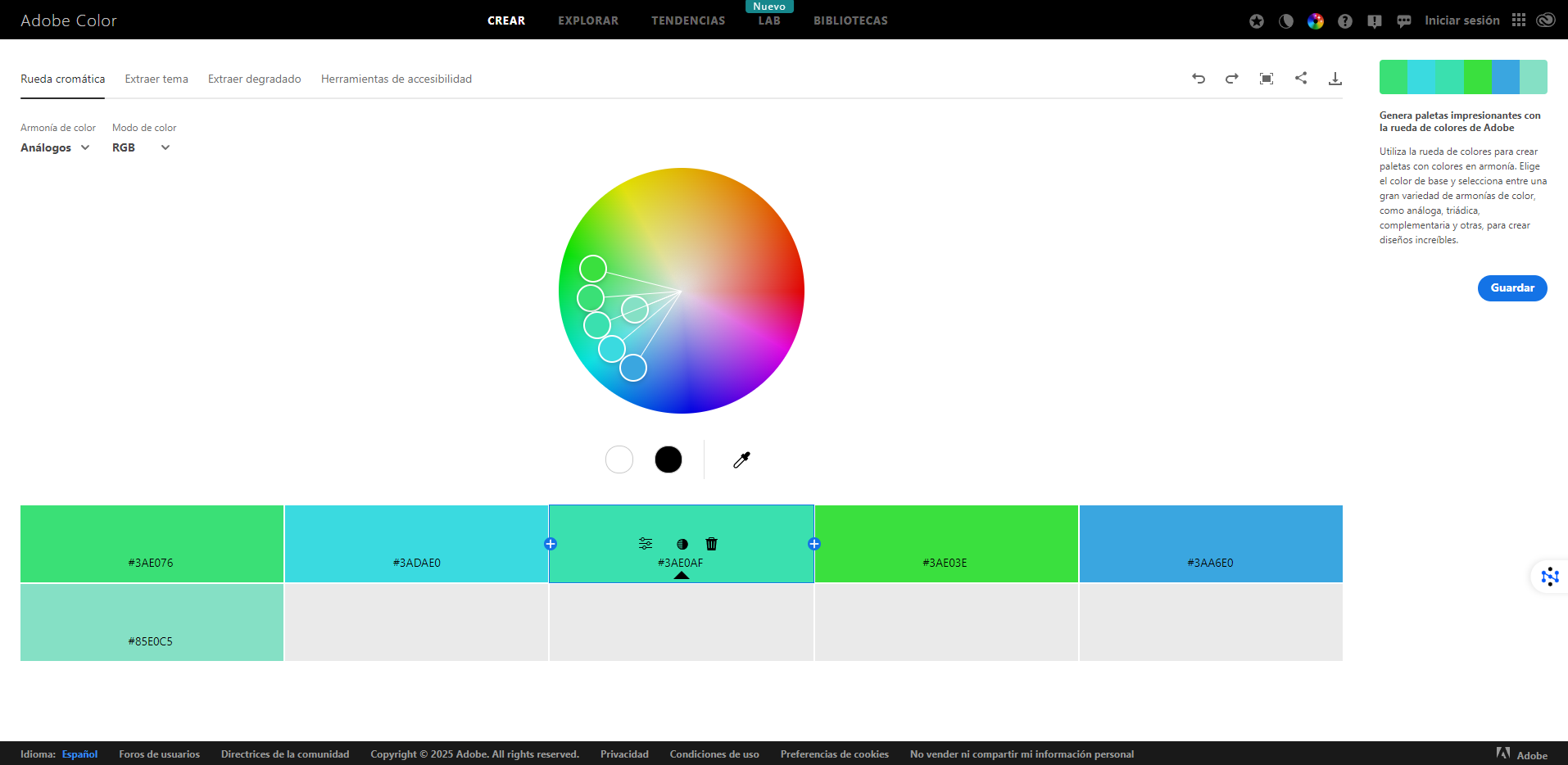Click No vender ni compartir mi información link
The width and height of the screenshot is (1568, 765).
[x=1022, y=754]
